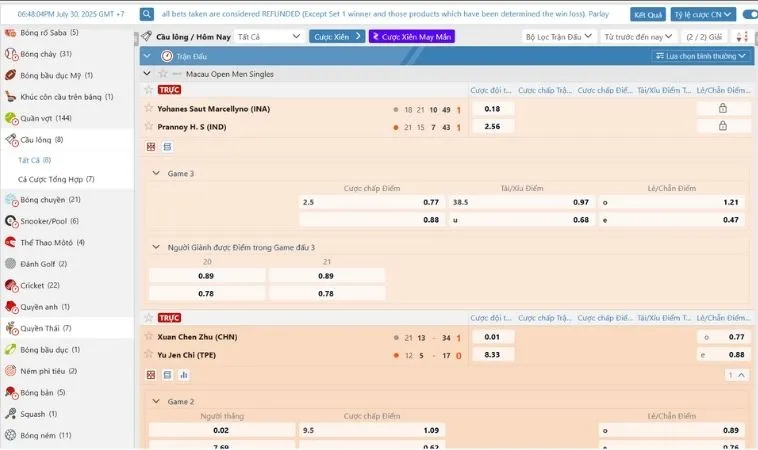
Task: Select odds 0.18 for Yohanes Saut Marcellyno
Action: coord(493,109)
